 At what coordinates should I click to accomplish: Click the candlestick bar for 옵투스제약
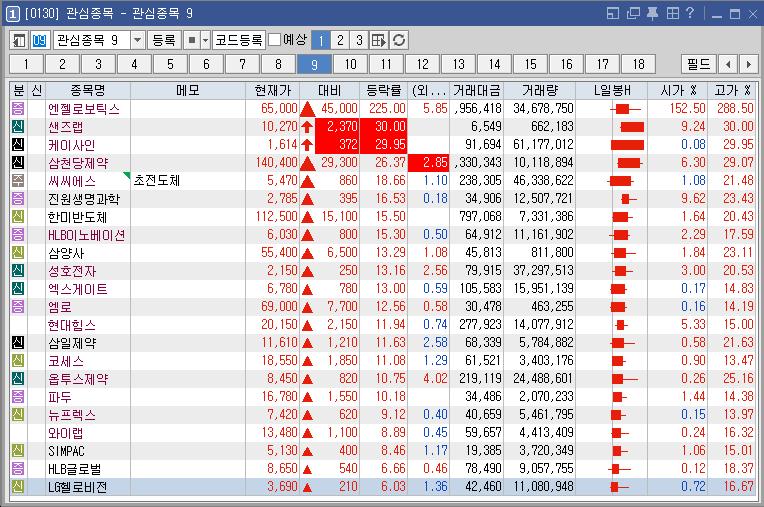pyautogui.click(x=625, y=378)
